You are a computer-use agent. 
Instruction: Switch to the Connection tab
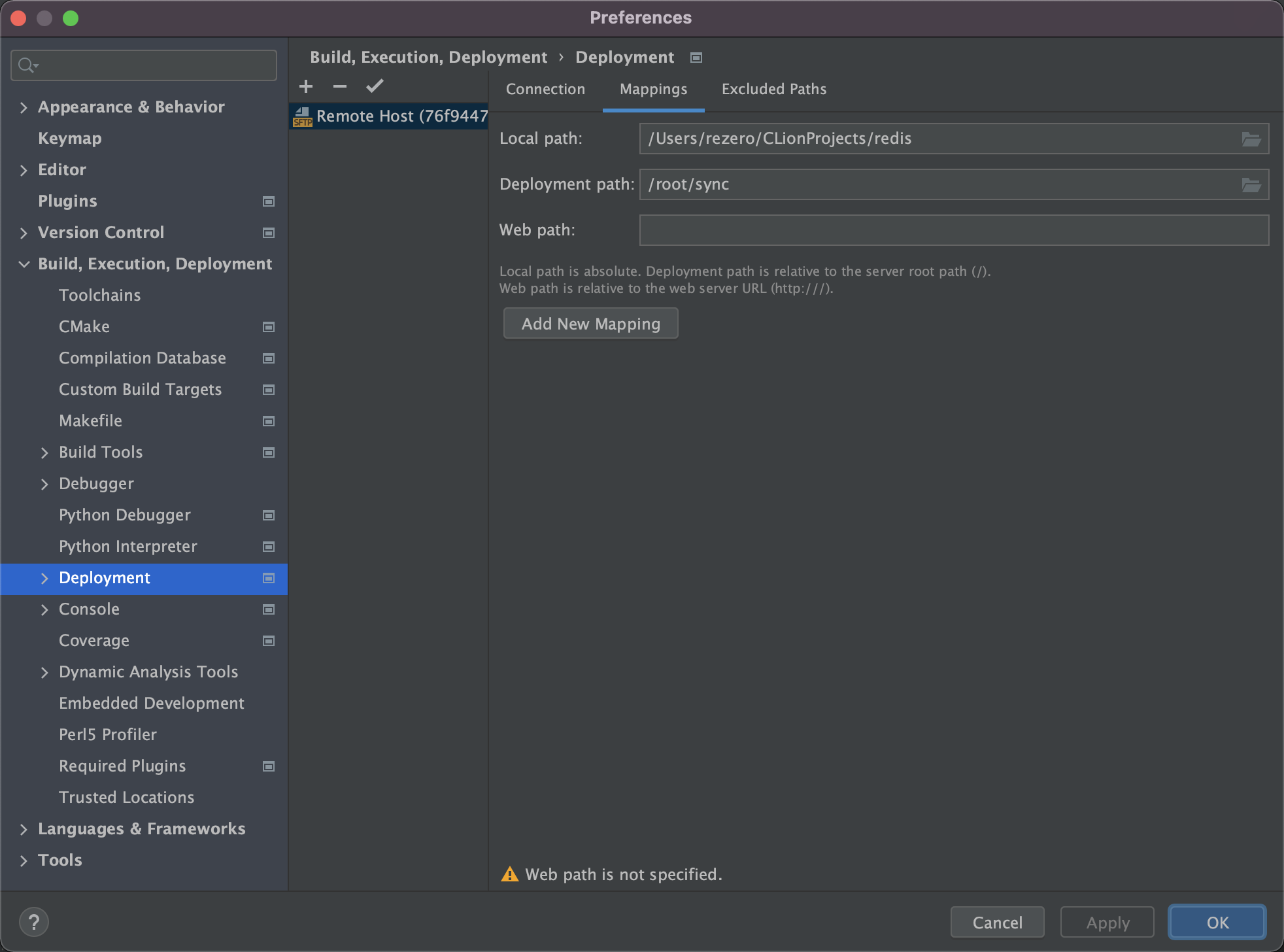pos(545,89)
